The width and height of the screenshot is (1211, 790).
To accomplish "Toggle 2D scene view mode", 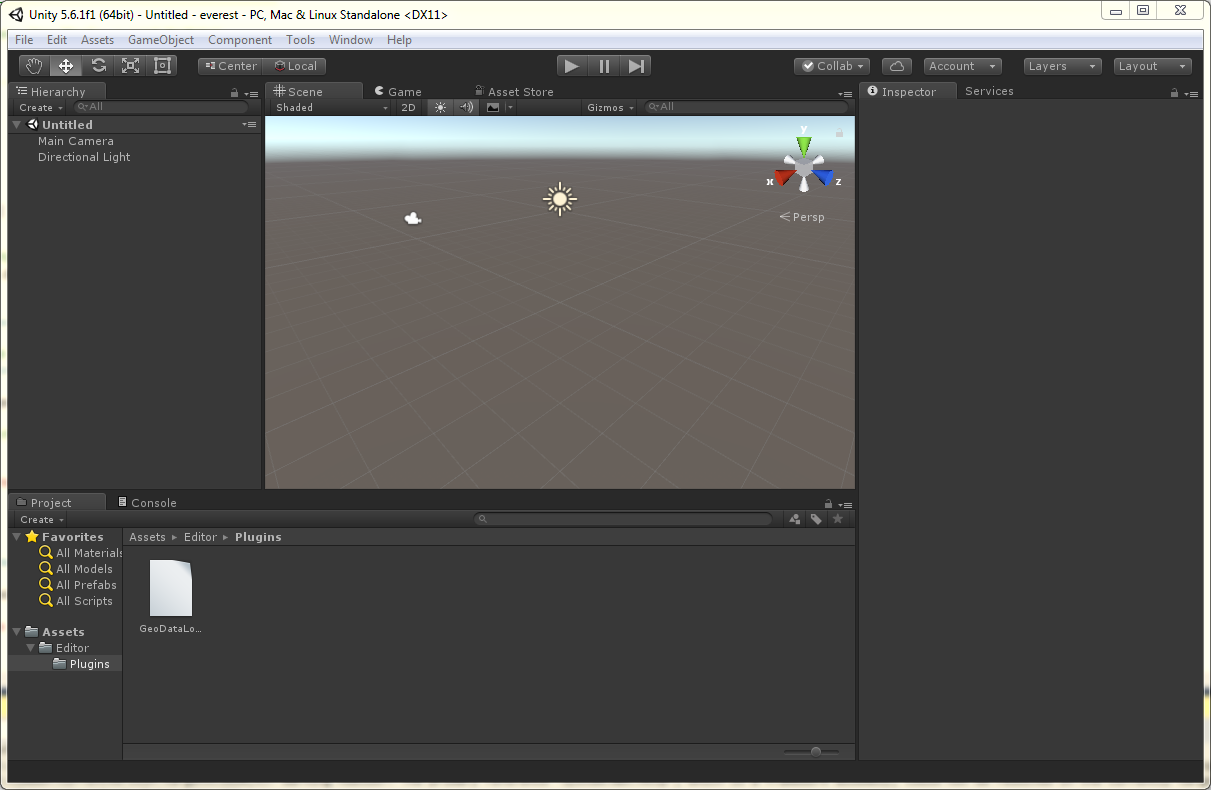I will tap(408, 107).
